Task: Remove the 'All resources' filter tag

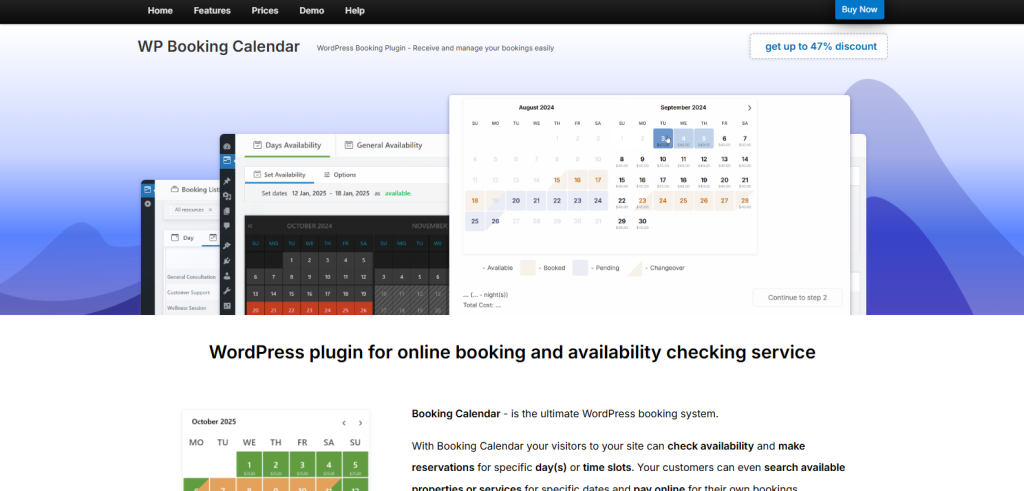Action: click(x=209, y=210)
